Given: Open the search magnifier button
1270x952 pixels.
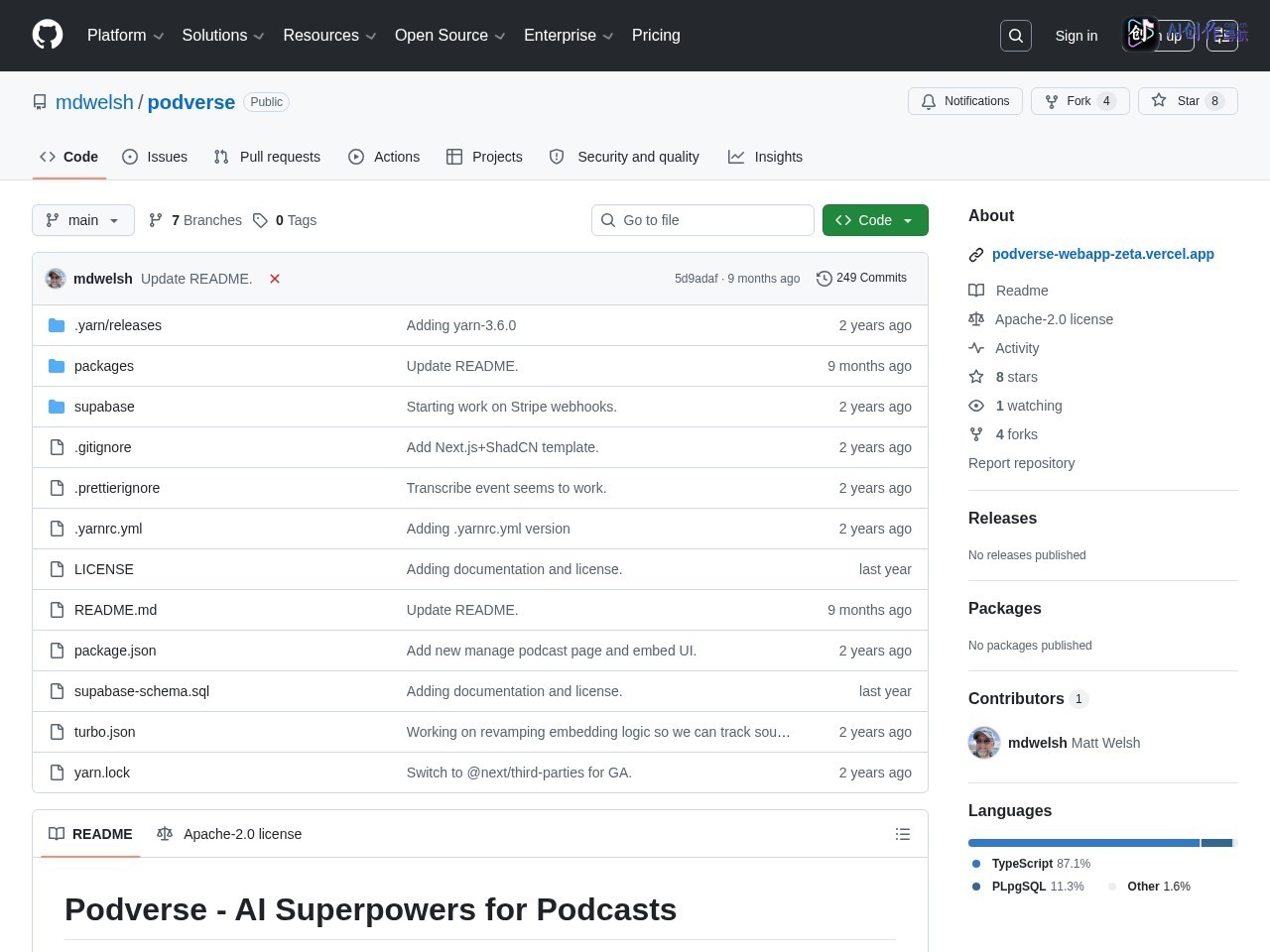Looking at the screenshot, I should (1016, 36).
